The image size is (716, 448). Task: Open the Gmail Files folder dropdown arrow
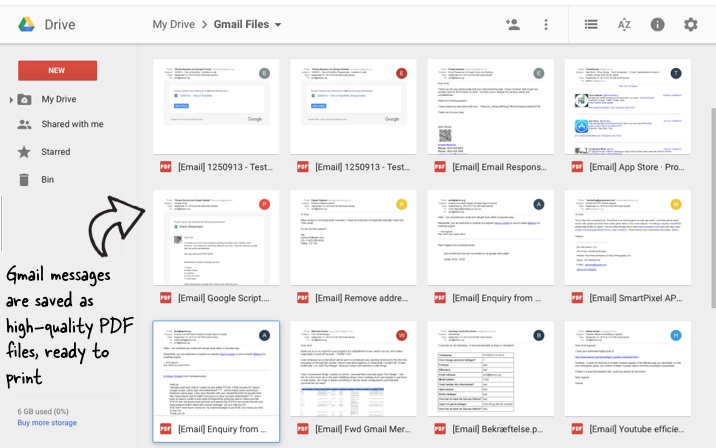point(278,25)
